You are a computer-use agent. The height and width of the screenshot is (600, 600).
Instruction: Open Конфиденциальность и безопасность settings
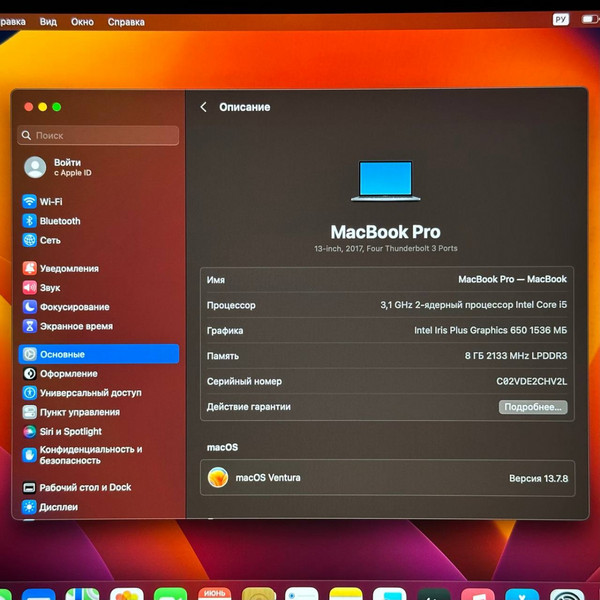click(x=82, y=455)
